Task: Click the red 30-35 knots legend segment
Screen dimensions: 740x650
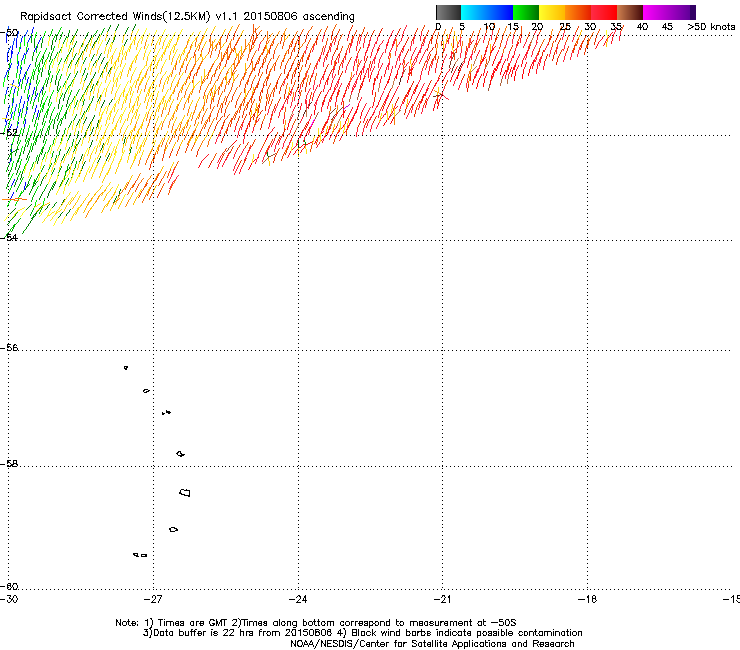Action: [604, 12]
